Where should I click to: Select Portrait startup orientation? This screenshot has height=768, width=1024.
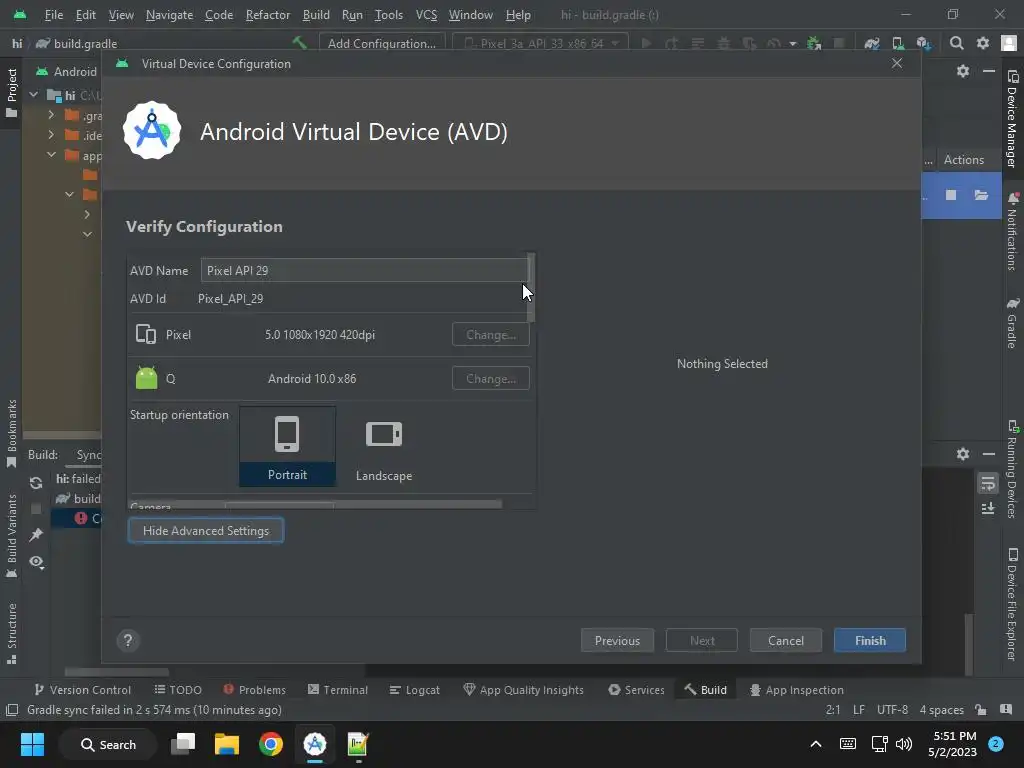point(287,446)
